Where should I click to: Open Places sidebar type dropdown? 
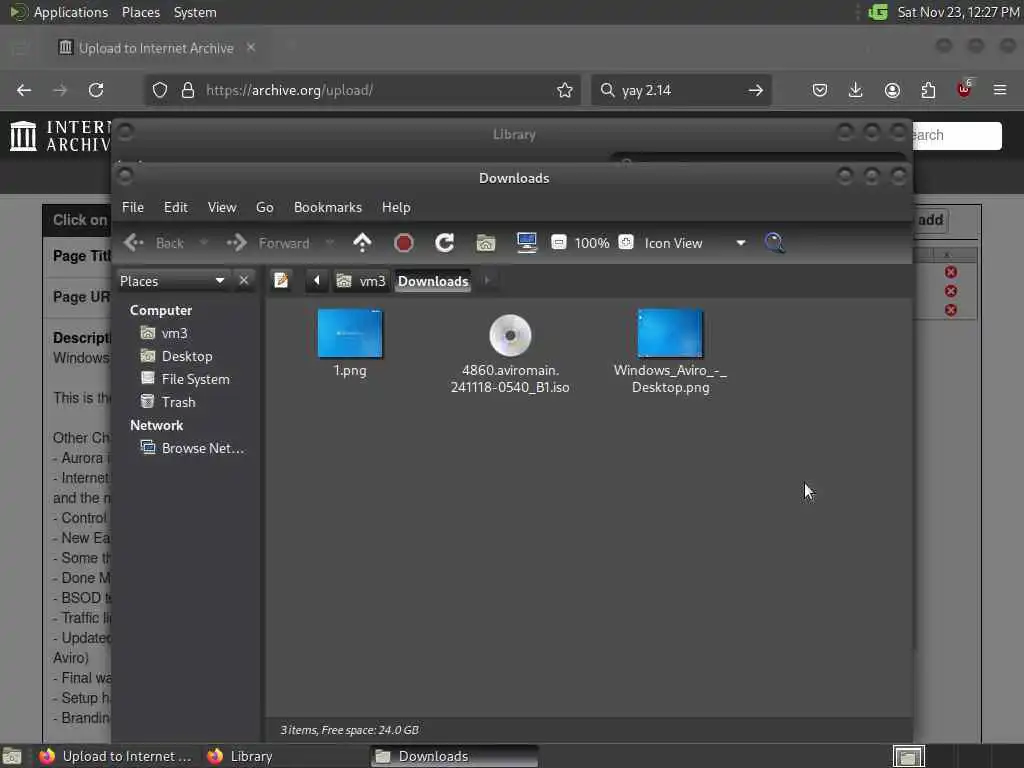[x=172, y=281]
